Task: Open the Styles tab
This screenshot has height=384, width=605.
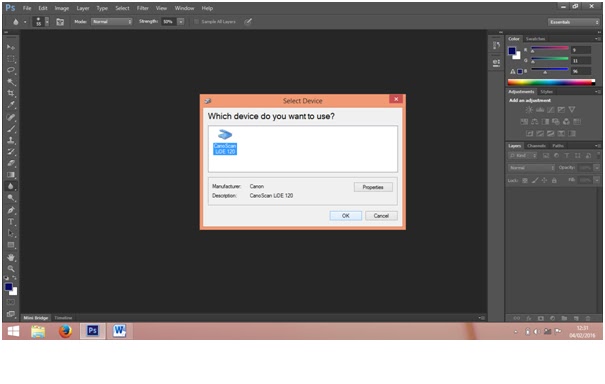Action: 546,92
